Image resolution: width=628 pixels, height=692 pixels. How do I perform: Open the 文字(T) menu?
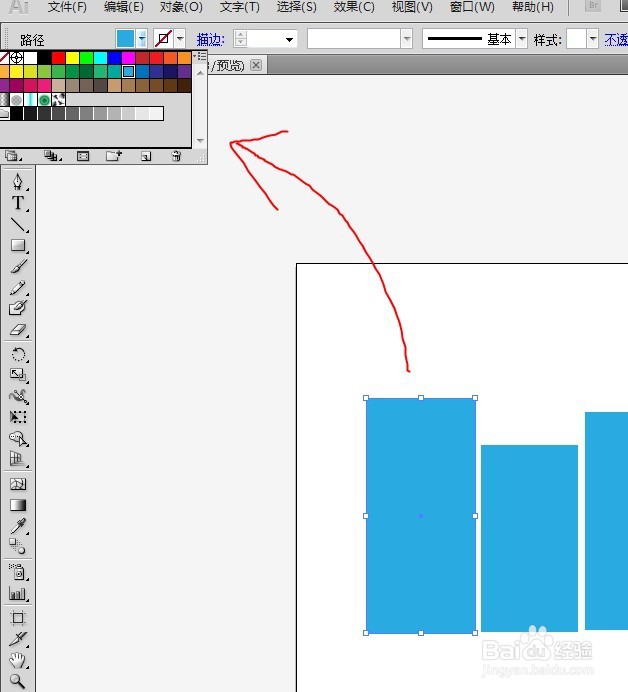coord(240,7)
